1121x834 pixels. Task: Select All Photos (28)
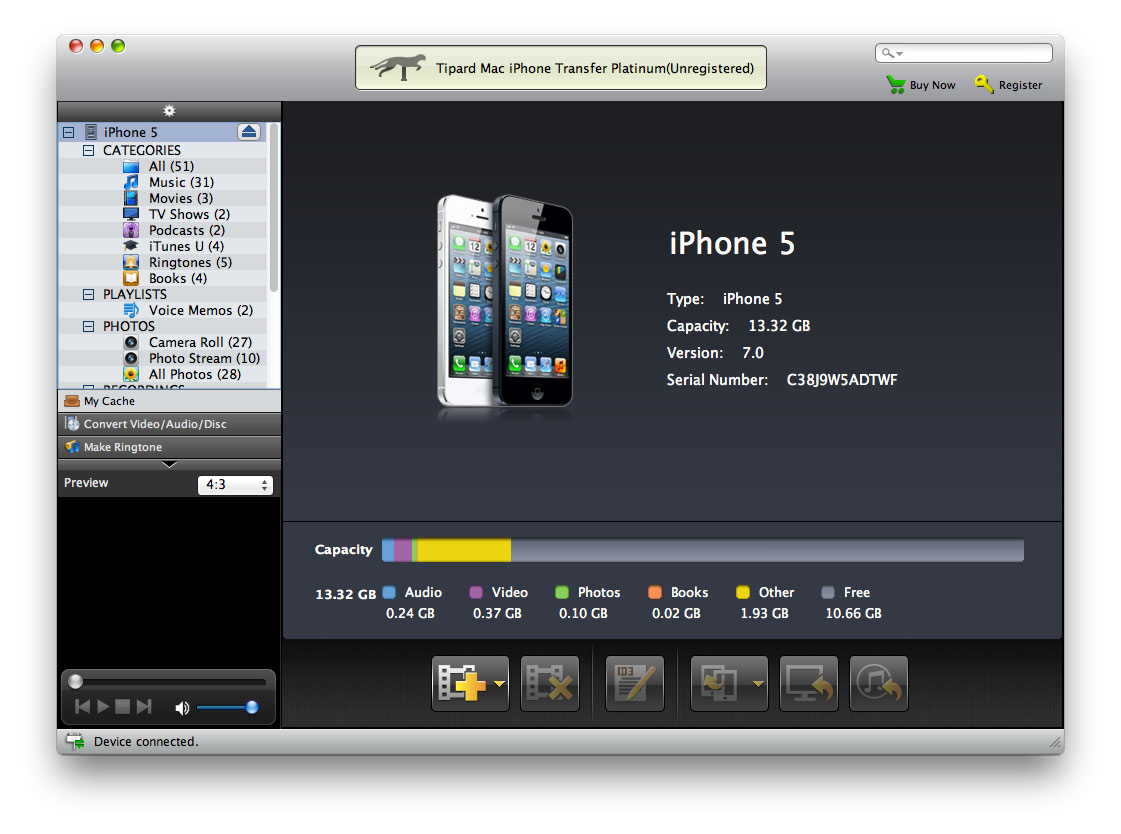[x=194, y=374]
